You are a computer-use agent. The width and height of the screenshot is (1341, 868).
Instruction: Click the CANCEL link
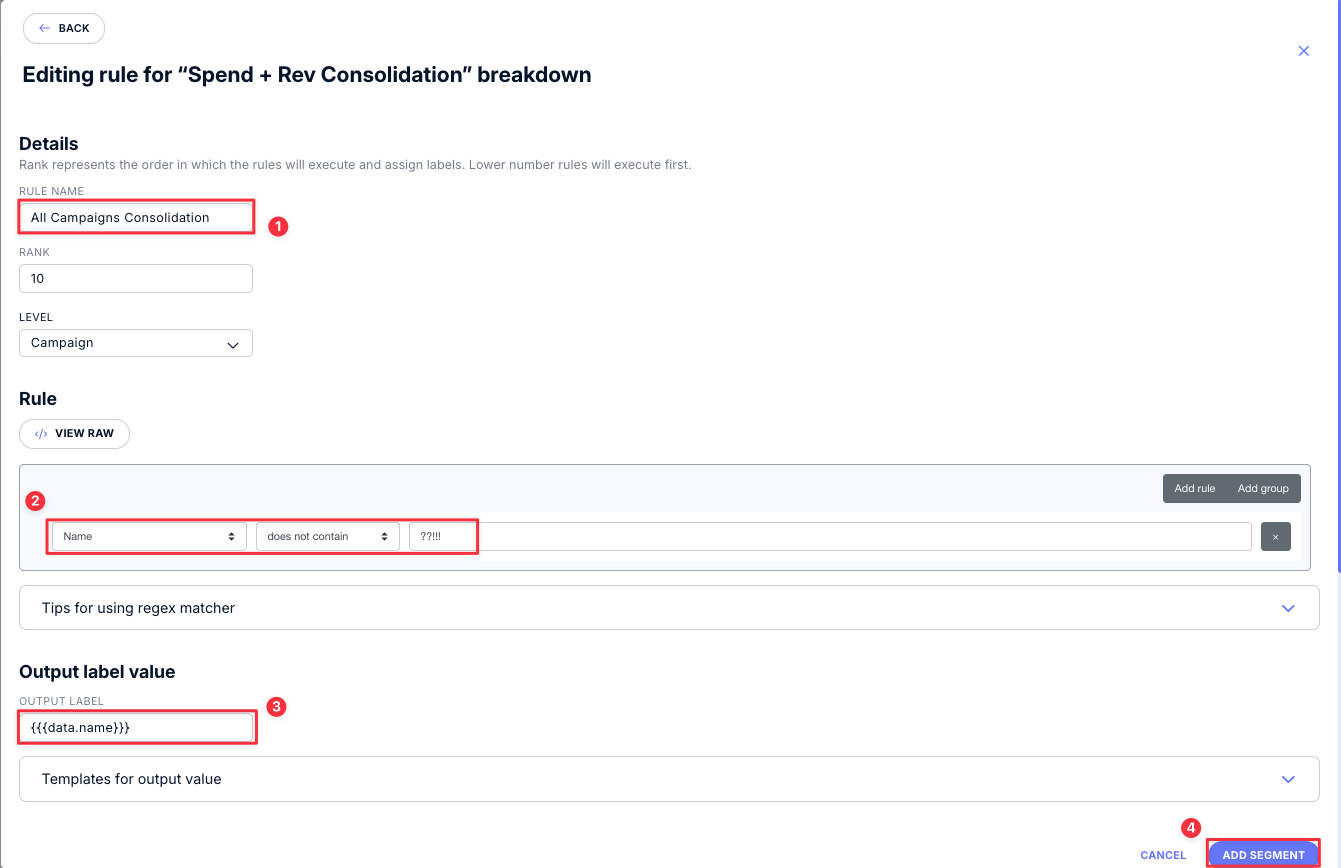(x=1163, y=855)
